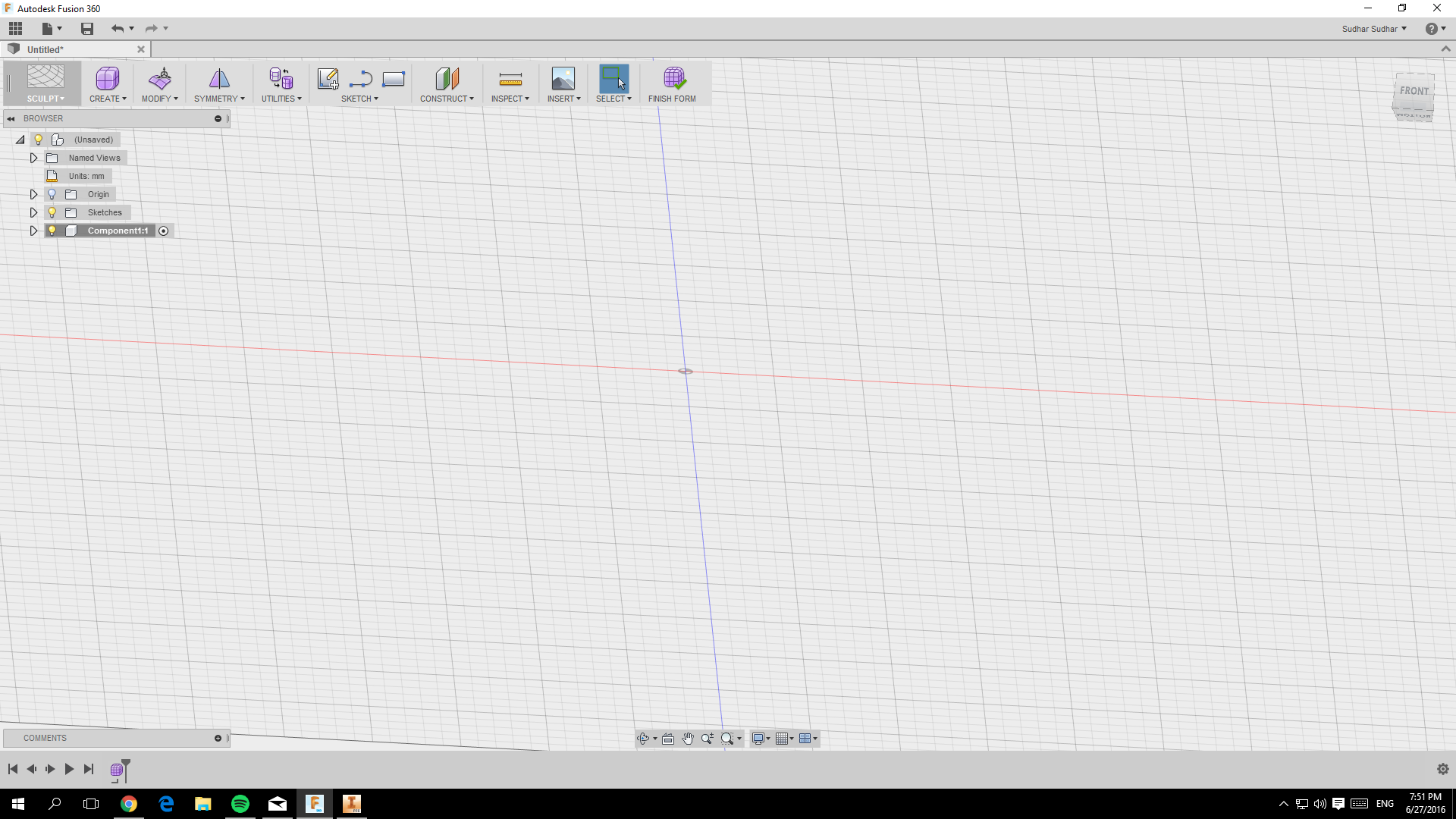Select the sketch Rectangle tool icon

[394, 78]
